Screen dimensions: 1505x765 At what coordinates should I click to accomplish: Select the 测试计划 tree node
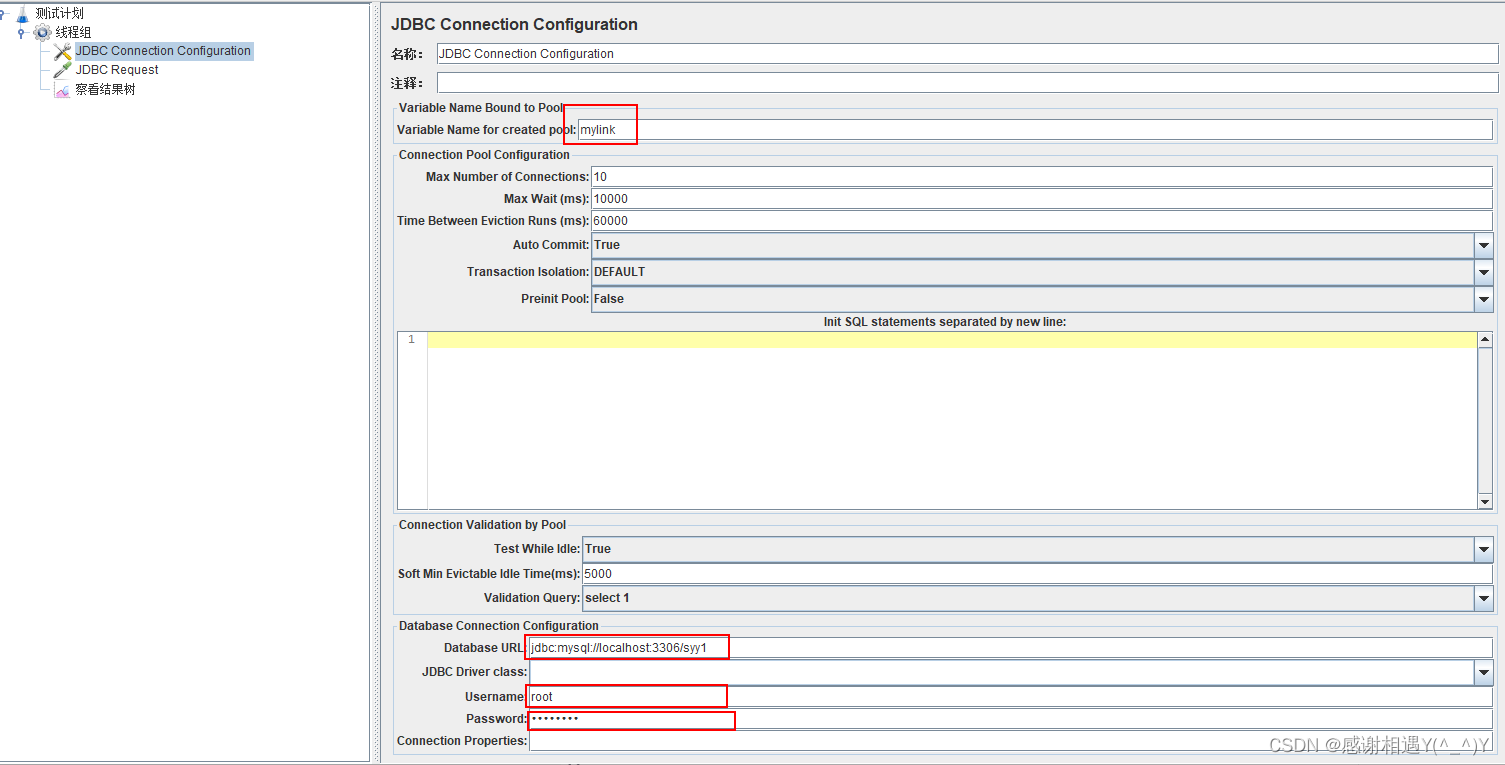tap(60, 14)
